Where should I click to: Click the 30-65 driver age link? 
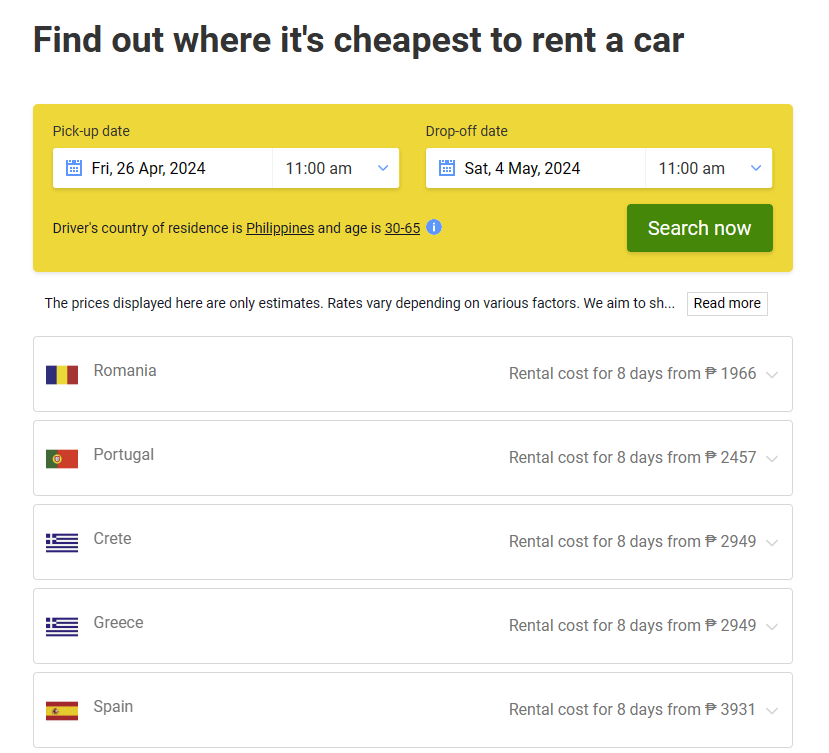402,228
